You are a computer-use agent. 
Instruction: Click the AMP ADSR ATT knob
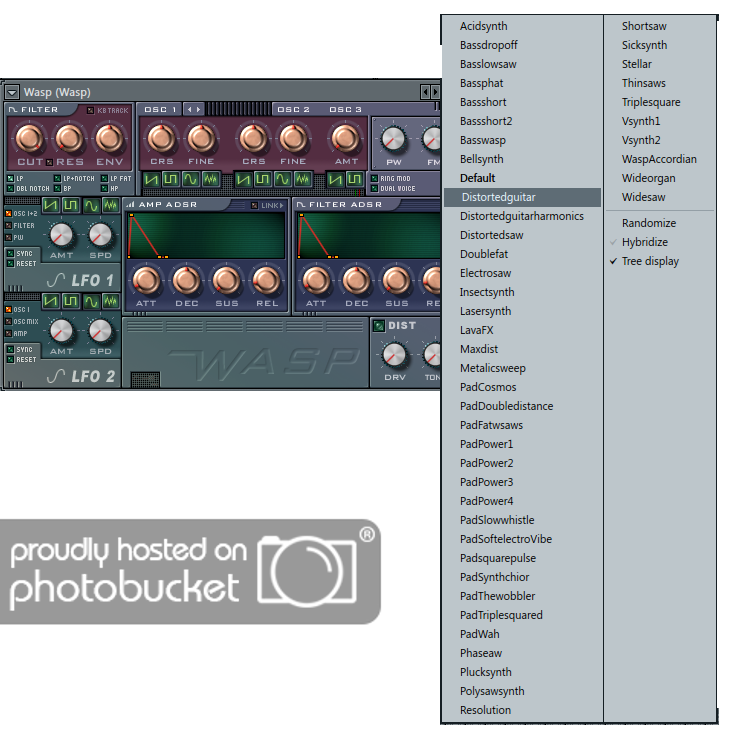coord(146,281)
